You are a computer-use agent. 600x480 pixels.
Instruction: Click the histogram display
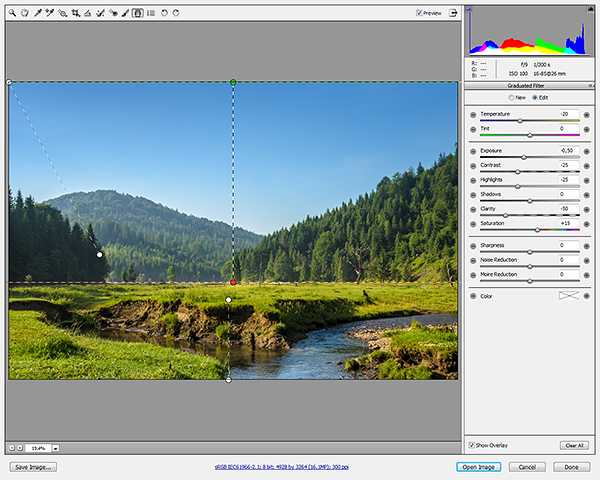528,31
